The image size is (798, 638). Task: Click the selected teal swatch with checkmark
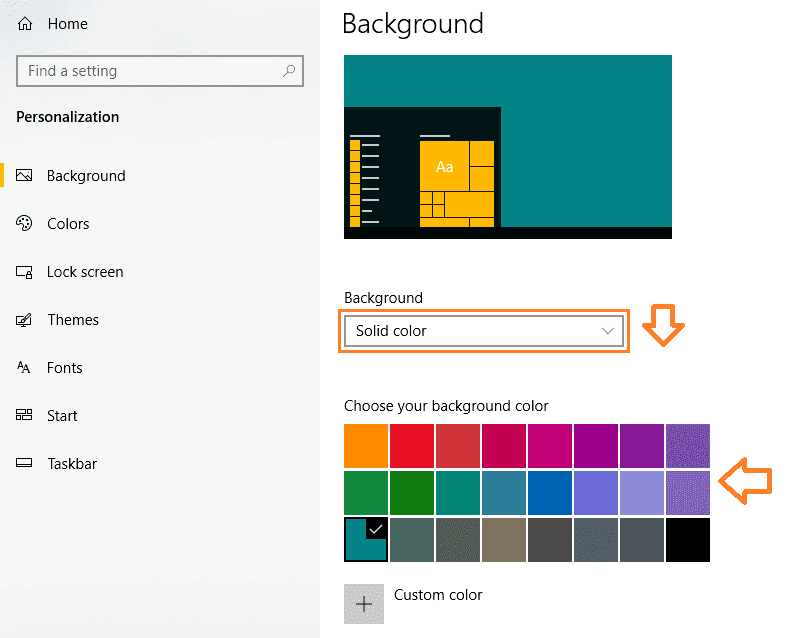366,540
